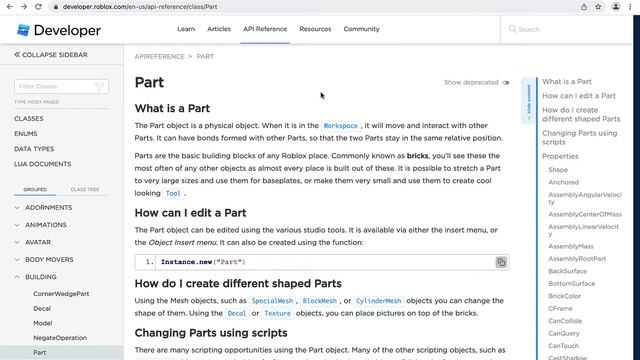This screenshot has height=360, width=640.
Task: Open the Decal inline link
Action: pos(237,313)
